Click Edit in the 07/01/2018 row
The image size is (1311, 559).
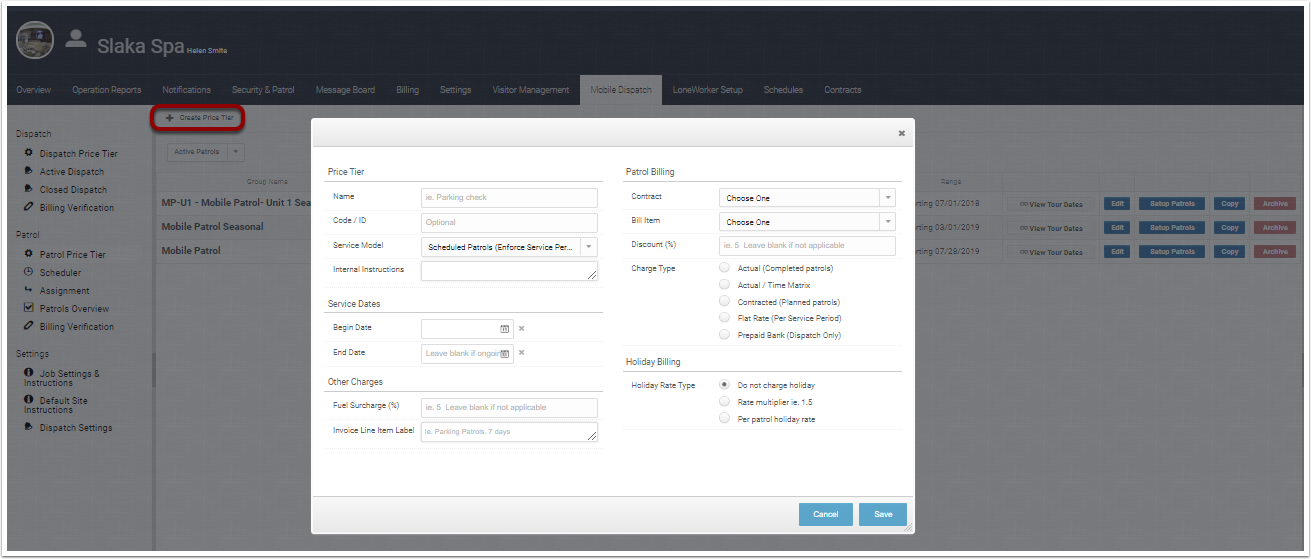point(1117,204)
